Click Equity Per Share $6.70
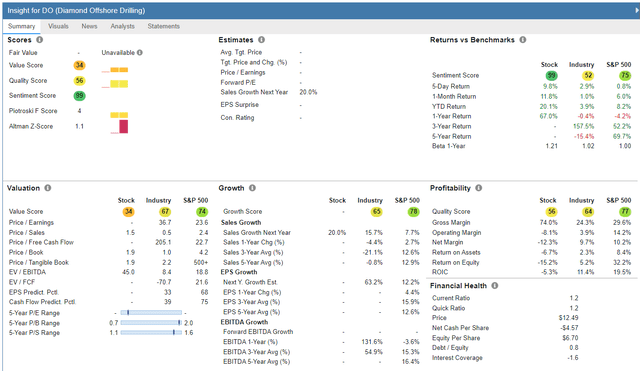 570,338
